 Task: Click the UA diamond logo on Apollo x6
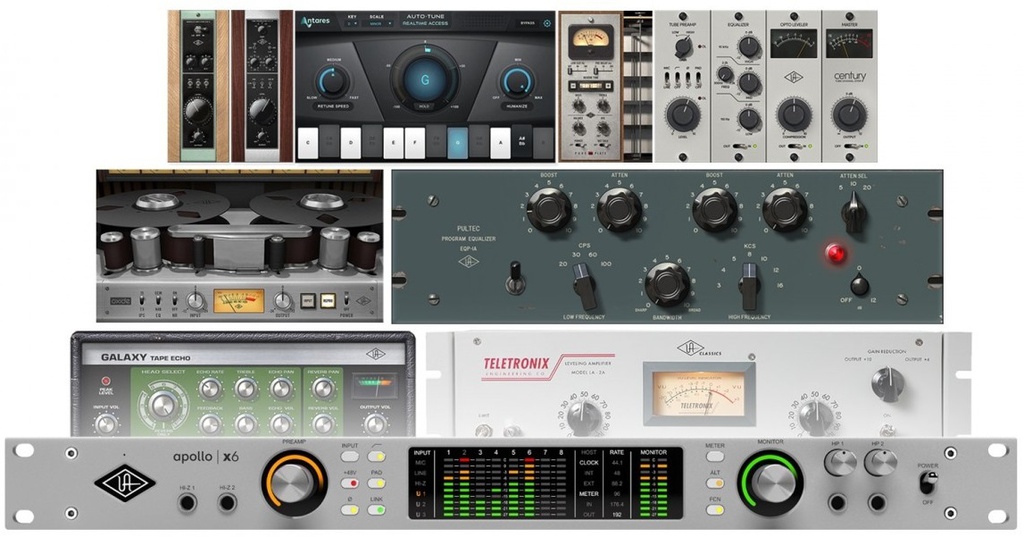pos(124,484)
